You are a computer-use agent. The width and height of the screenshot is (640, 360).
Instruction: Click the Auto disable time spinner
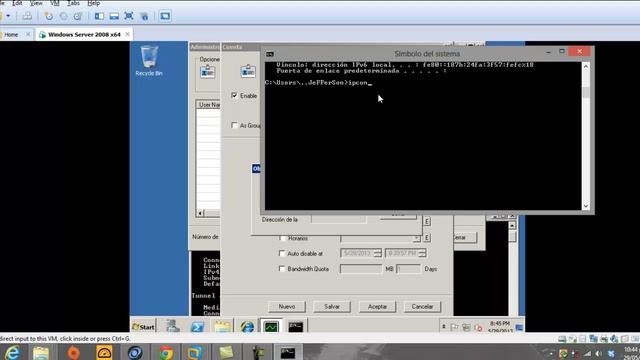point(422,253)
